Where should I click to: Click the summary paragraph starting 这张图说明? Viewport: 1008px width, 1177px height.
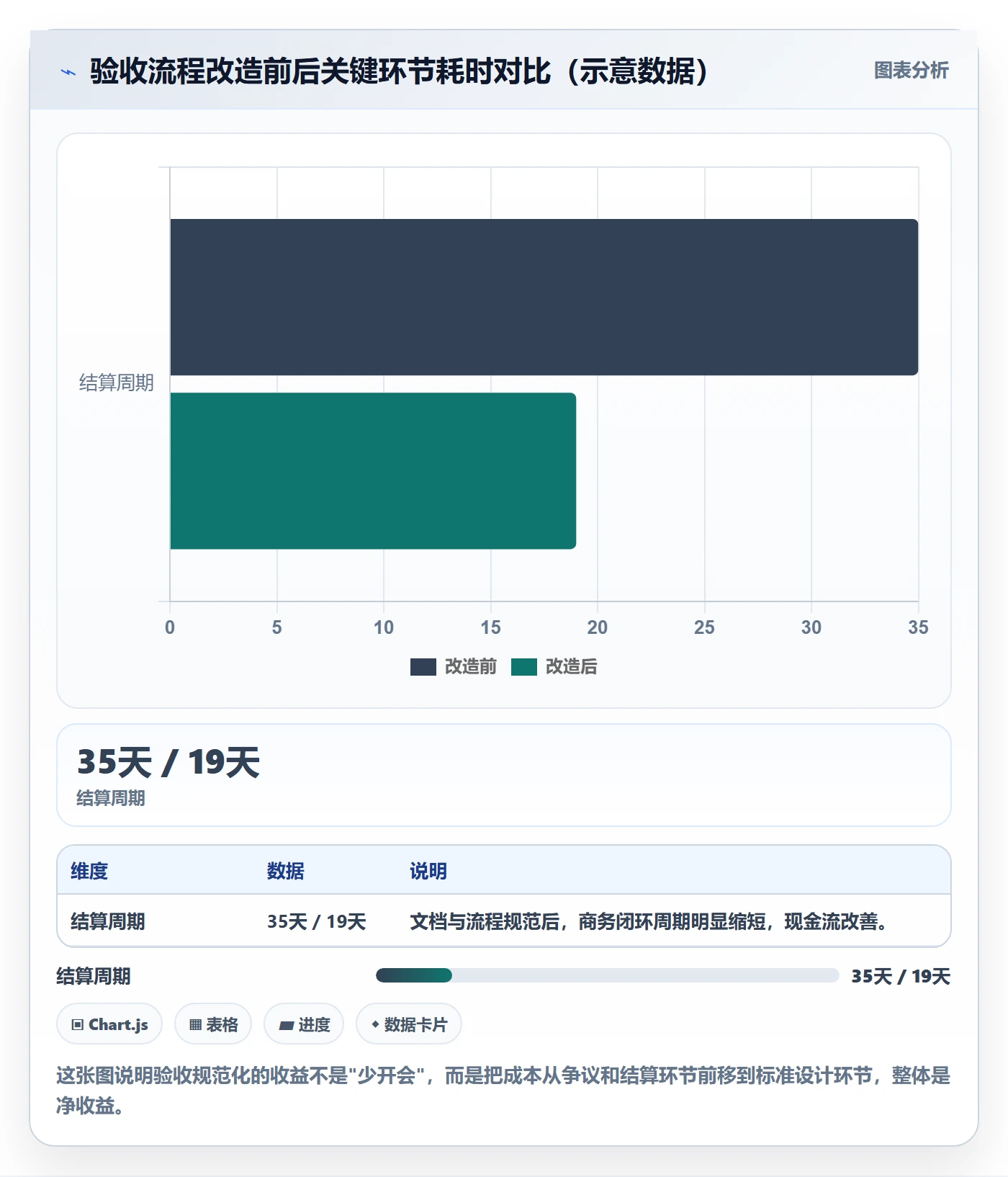[x=503, y=1090]
